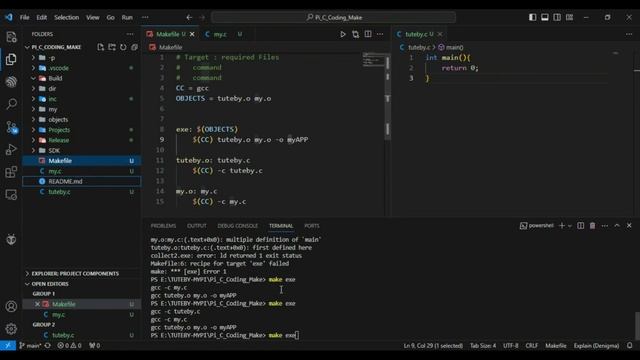640x360 pixels.
Task: Collapse the Open Editors section
Action: [82, 284]
